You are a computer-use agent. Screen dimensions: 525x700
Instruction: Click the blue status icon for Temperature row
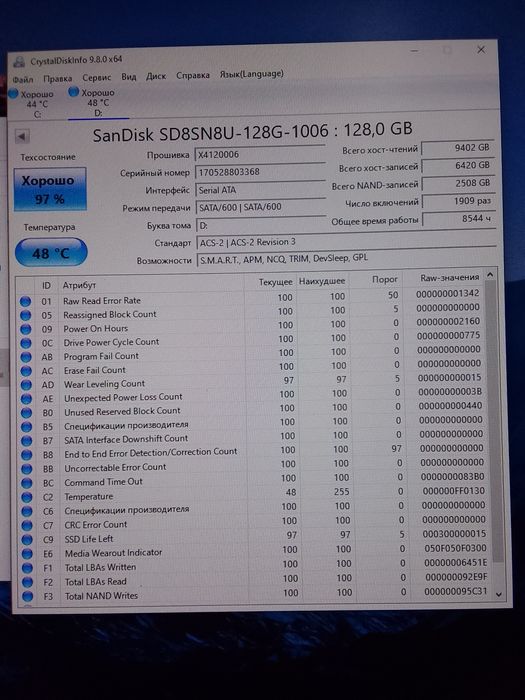[27, 497]
